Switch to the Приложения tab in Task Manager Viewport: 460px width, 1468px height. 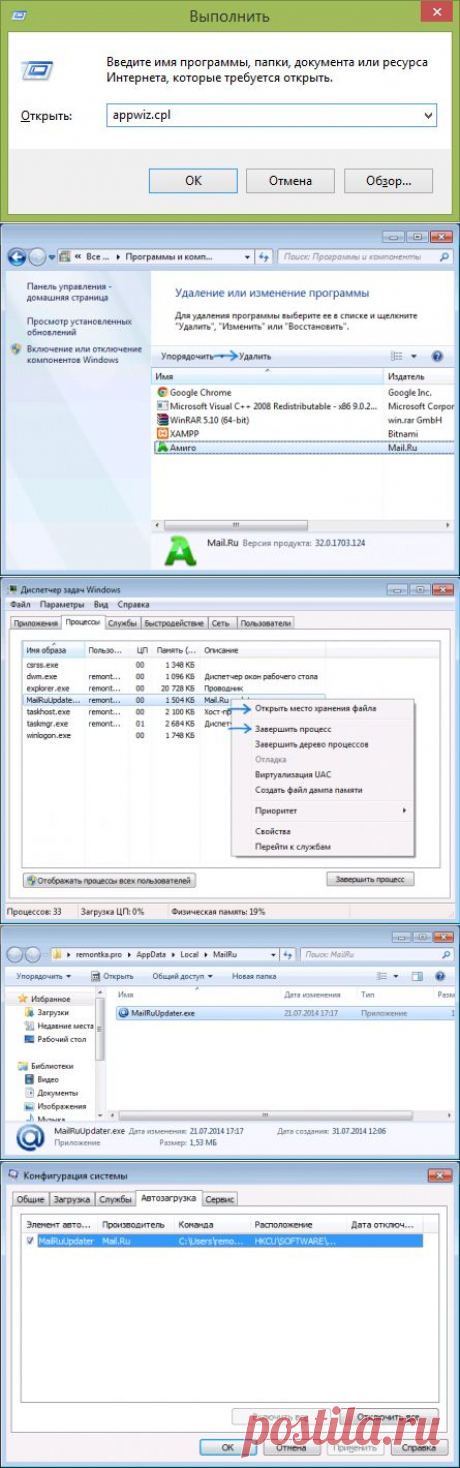pos(35,623)
